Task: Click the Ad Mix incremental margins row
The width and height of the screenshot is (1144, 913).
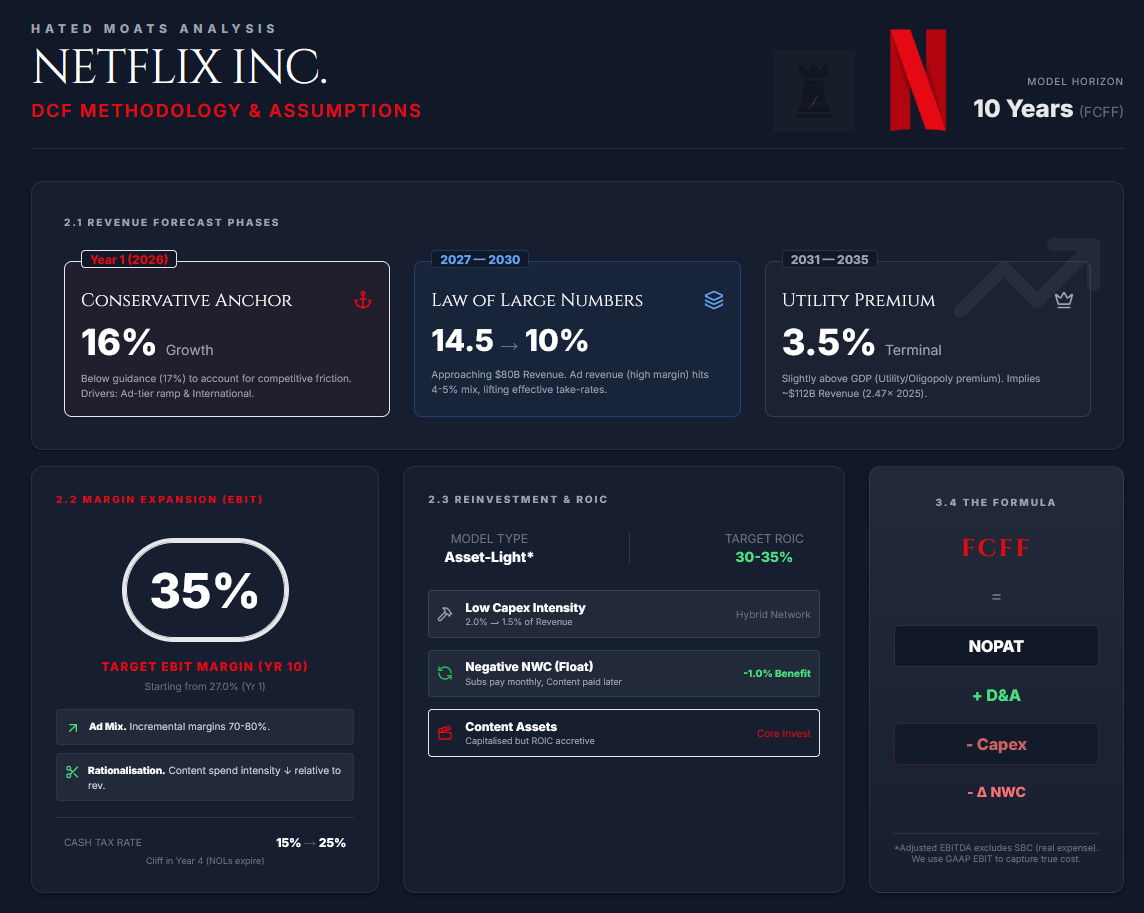Action: click(x=205, y=727)
